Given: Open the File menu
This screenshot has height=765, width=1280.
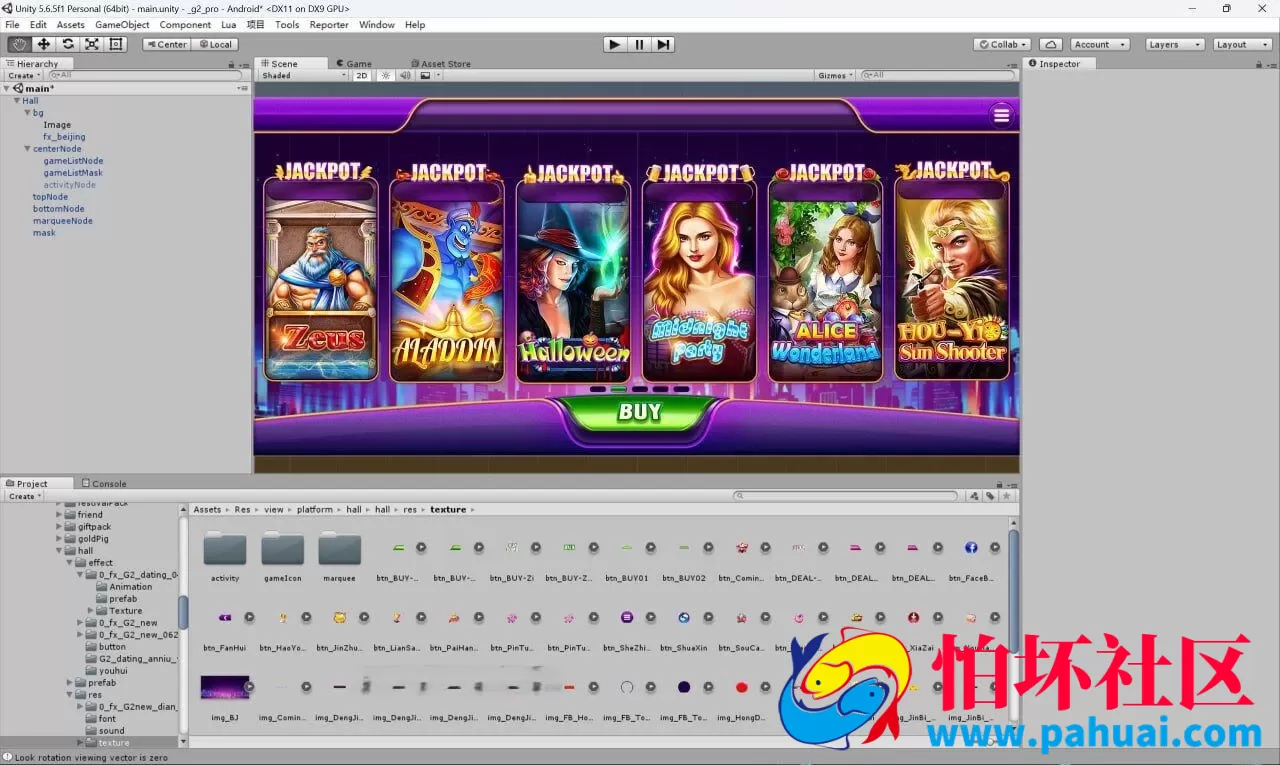Looking at the screenshot, I should pyautogui.click(x=12, y=24).
